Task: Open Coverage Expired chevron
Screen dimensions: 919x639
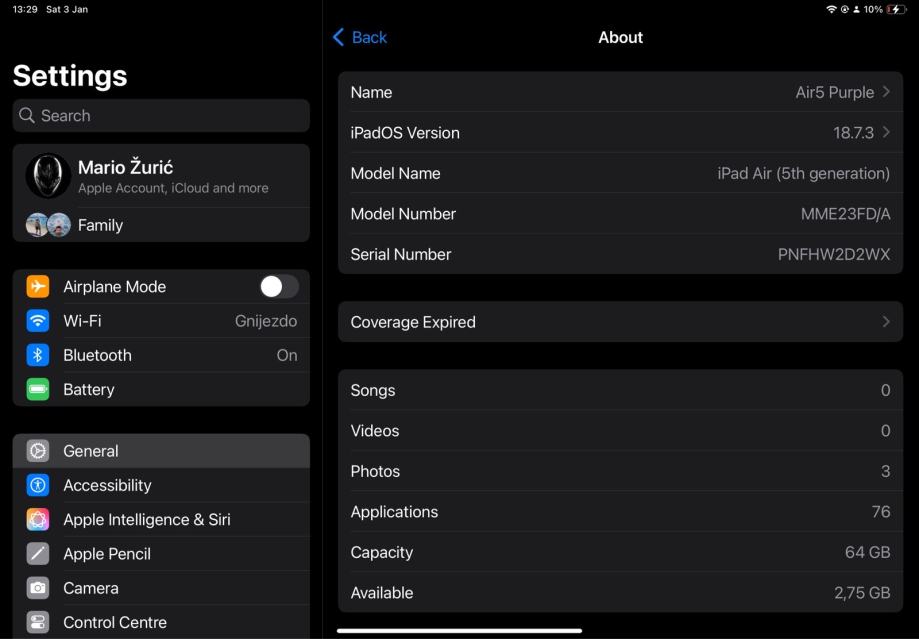Action: pyautogui.click(x=886, y=322)
